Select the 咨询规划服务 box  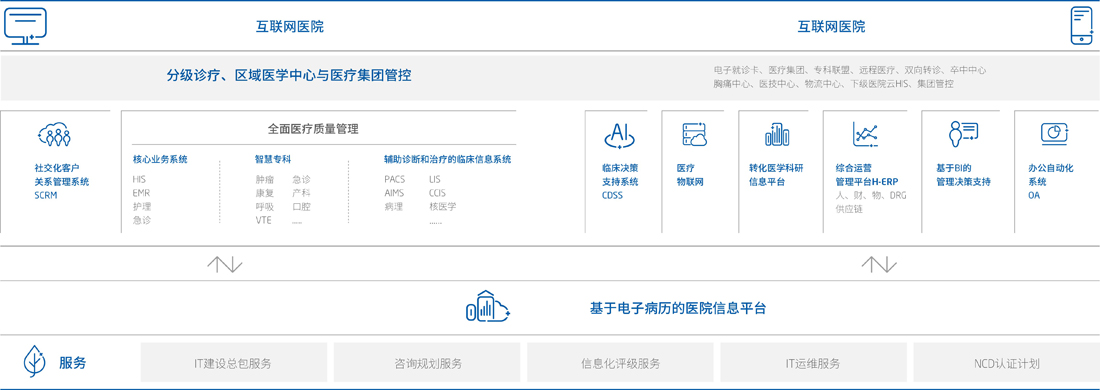coord(427,363)
